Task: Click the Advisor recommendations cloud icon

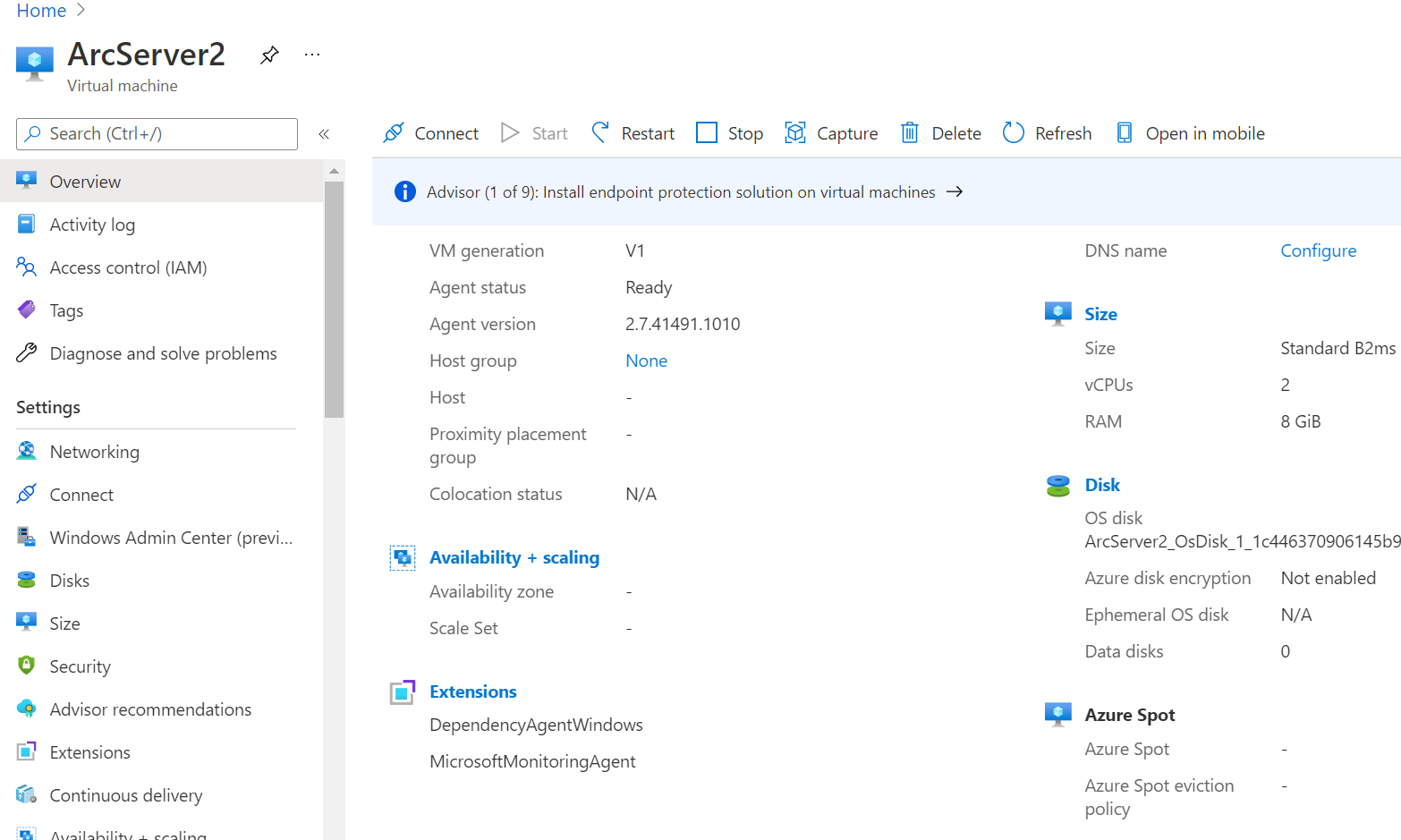Action: (x=27, y=709)
